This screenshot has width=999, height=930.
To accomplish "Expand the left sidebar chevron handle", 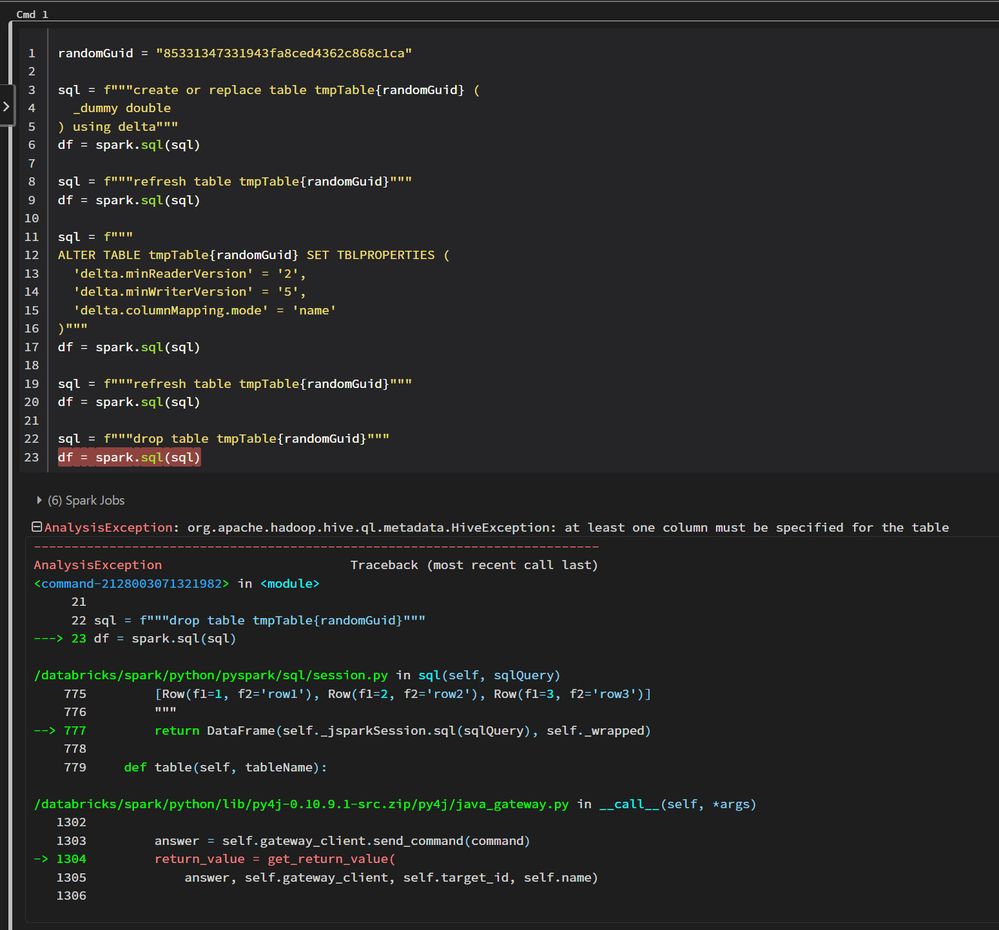I will pos(6,105).
